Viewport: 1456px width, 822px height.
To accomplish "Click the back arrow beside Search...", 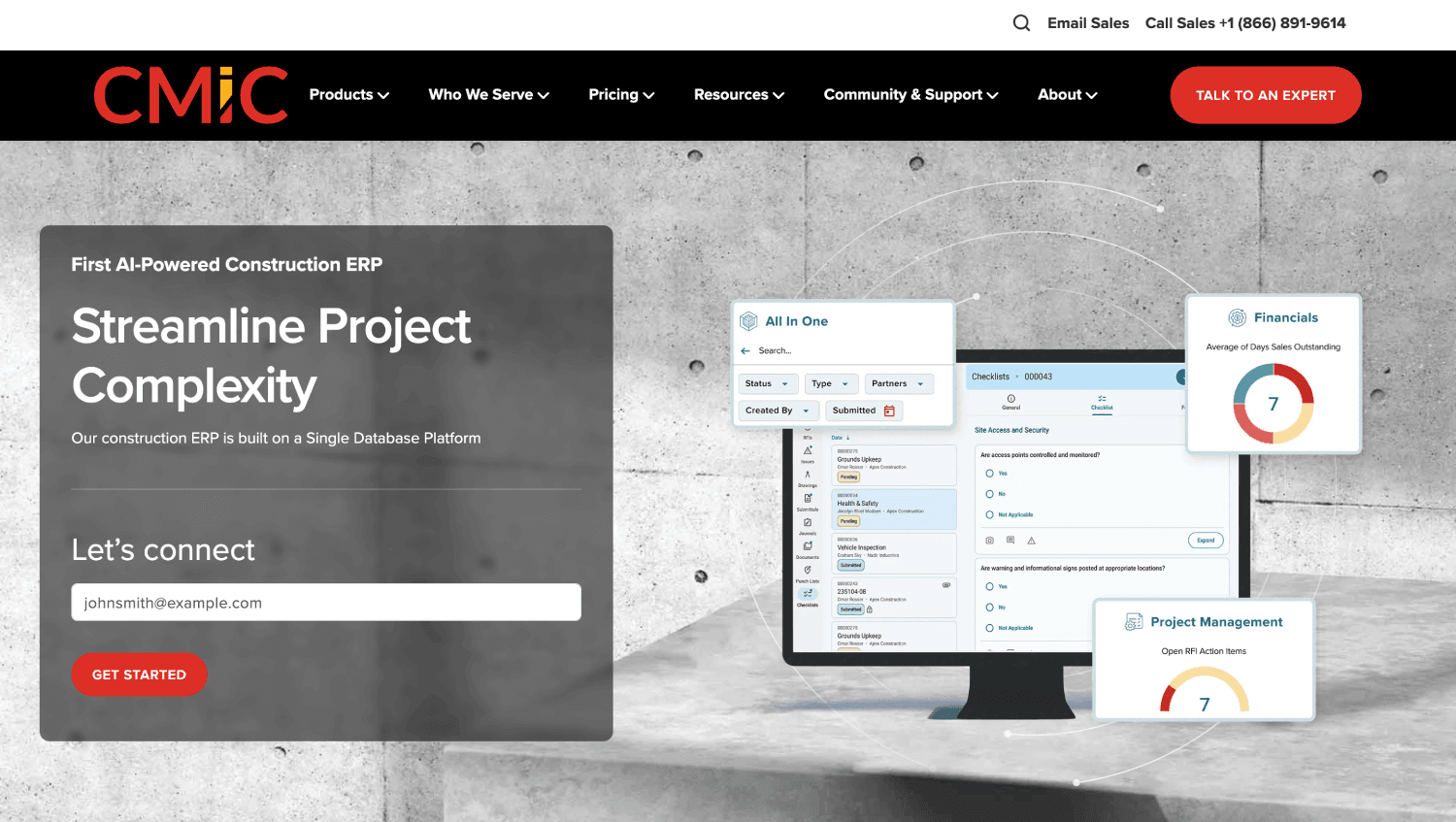I will (x=745, y=351).
